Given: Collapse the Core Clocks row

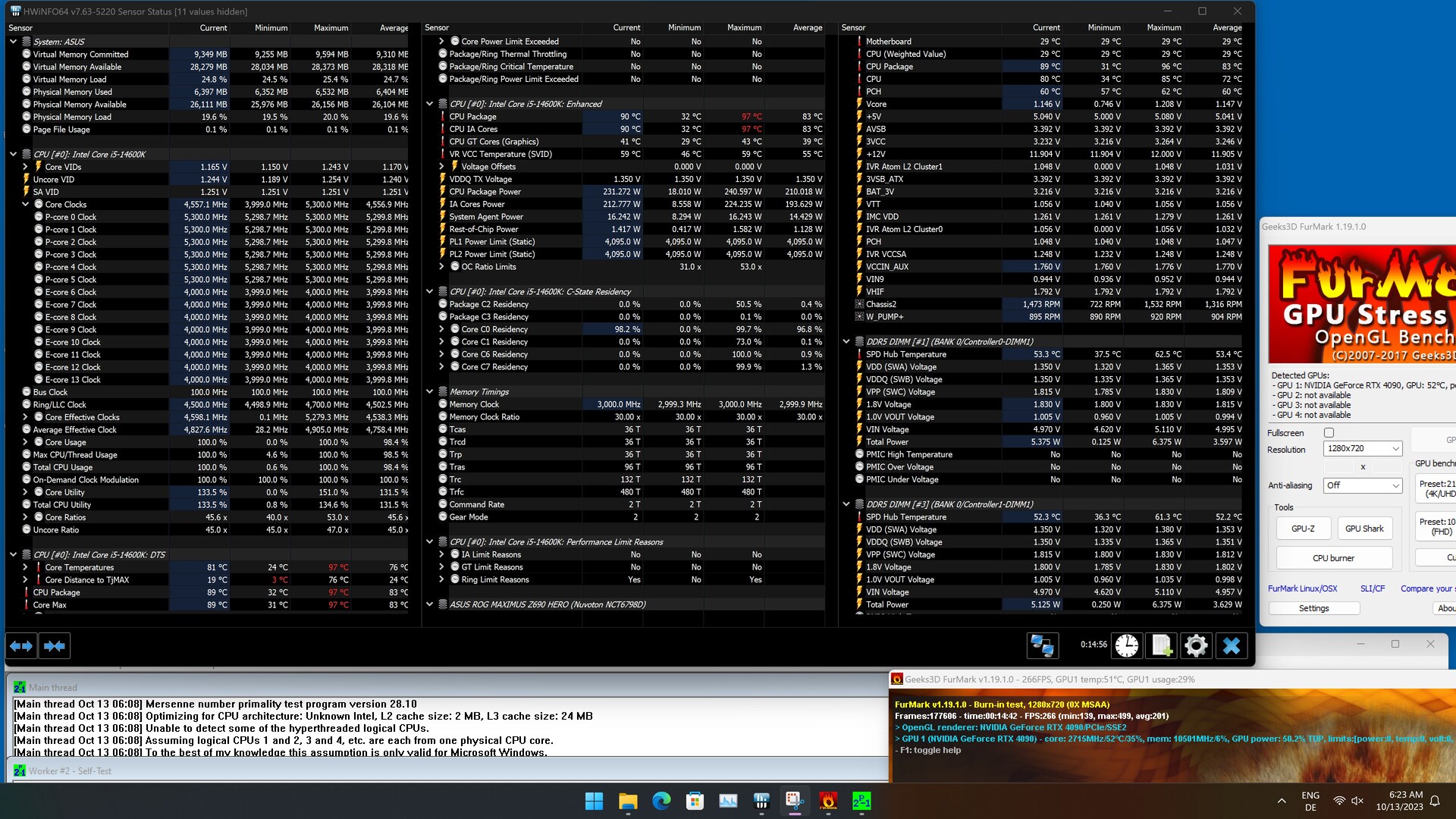Looking at the screenshot, I should 25,205.
